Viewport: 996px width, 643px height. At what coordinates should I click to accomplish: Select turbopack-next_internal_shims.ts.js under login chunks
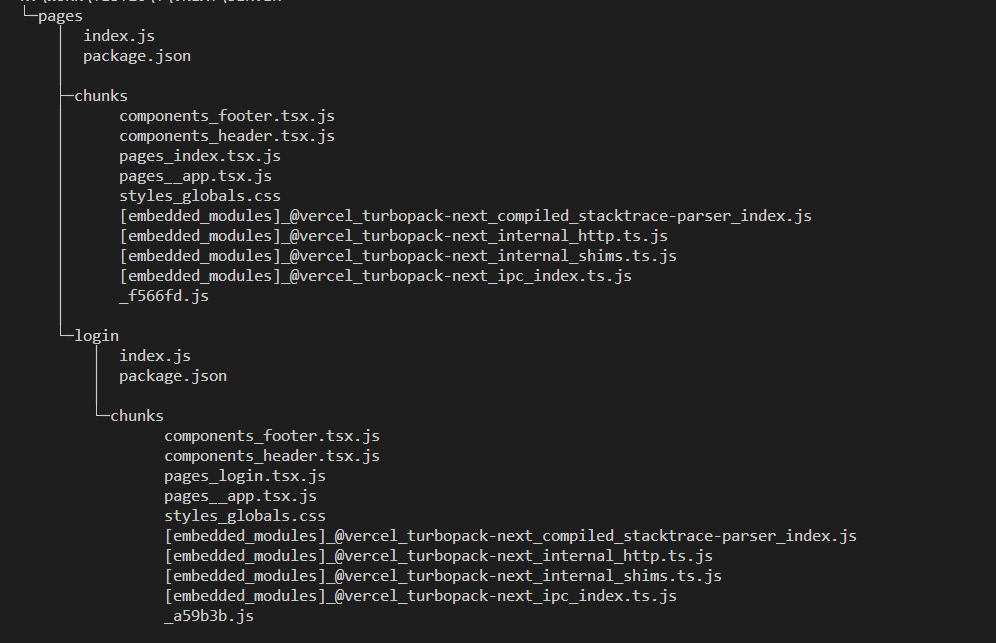(443, 576)
